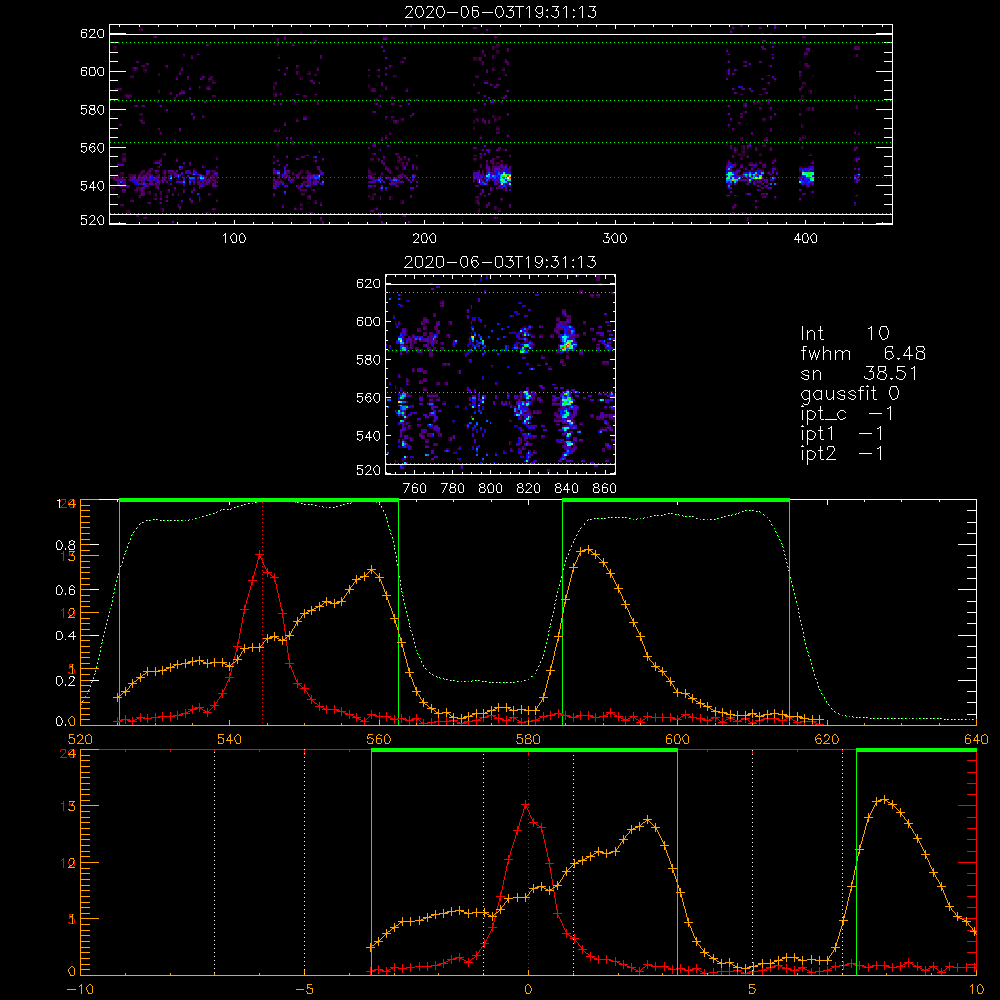Screen dimensions: 1000x1000
Task: Click the y-axis label 0.8 in profile plot
Action: (x=66, y=545)
